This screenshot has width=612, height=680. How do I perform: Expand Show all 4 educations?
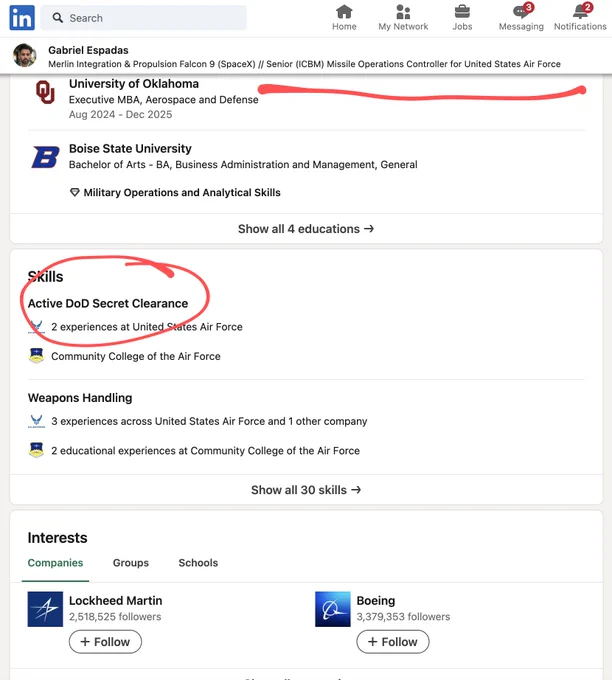pos(306,229)
